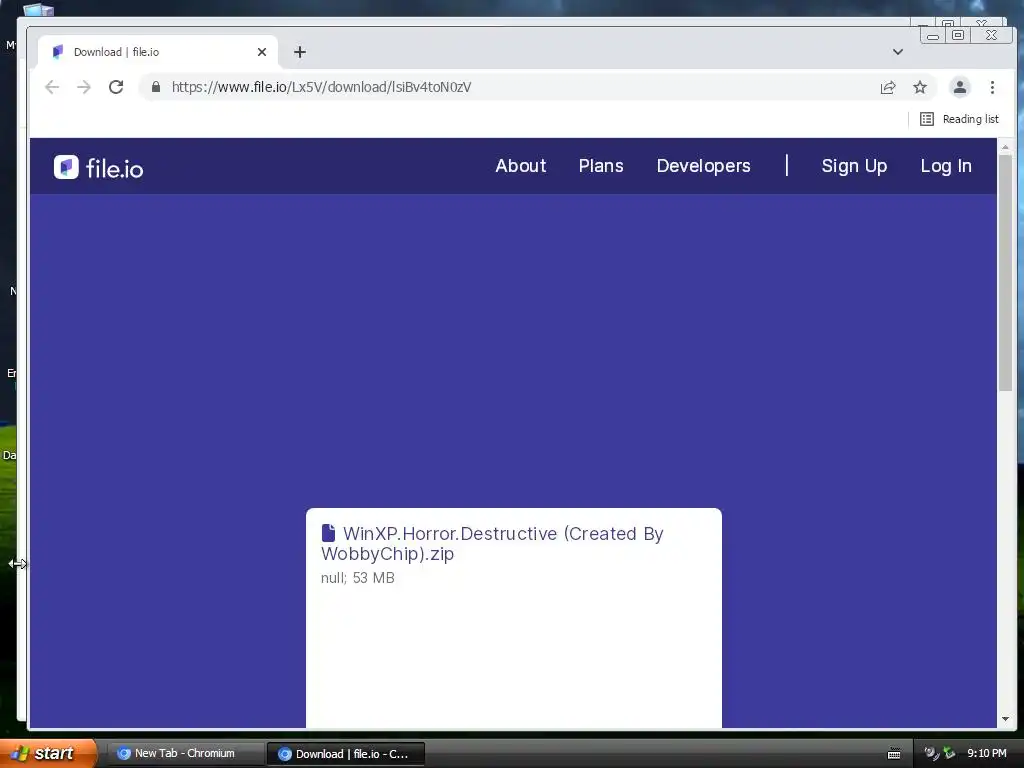Click the Sign Up link

(x=854, y=166)
